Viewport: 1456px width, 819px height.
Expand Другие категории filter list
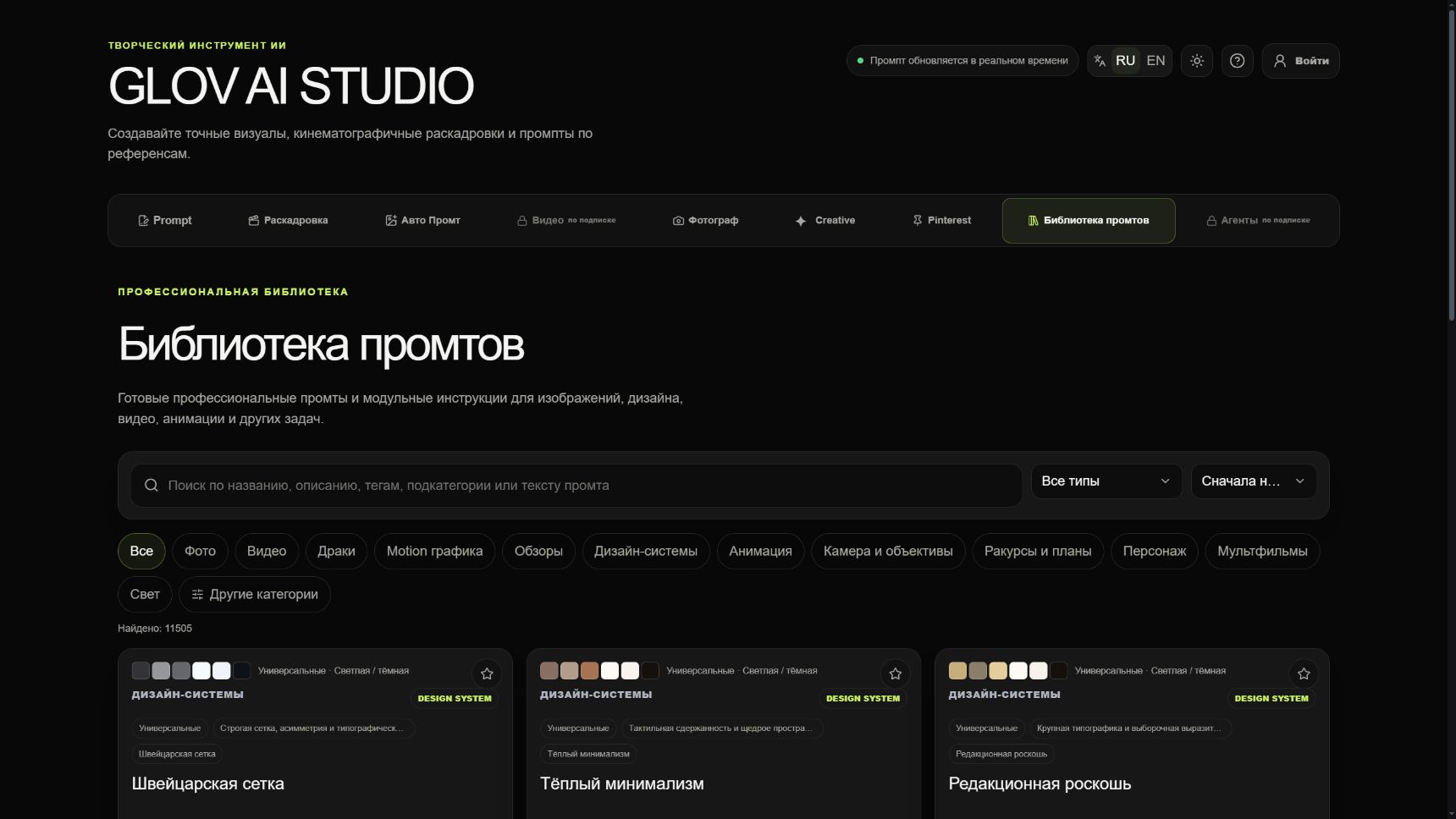[255, 594]
